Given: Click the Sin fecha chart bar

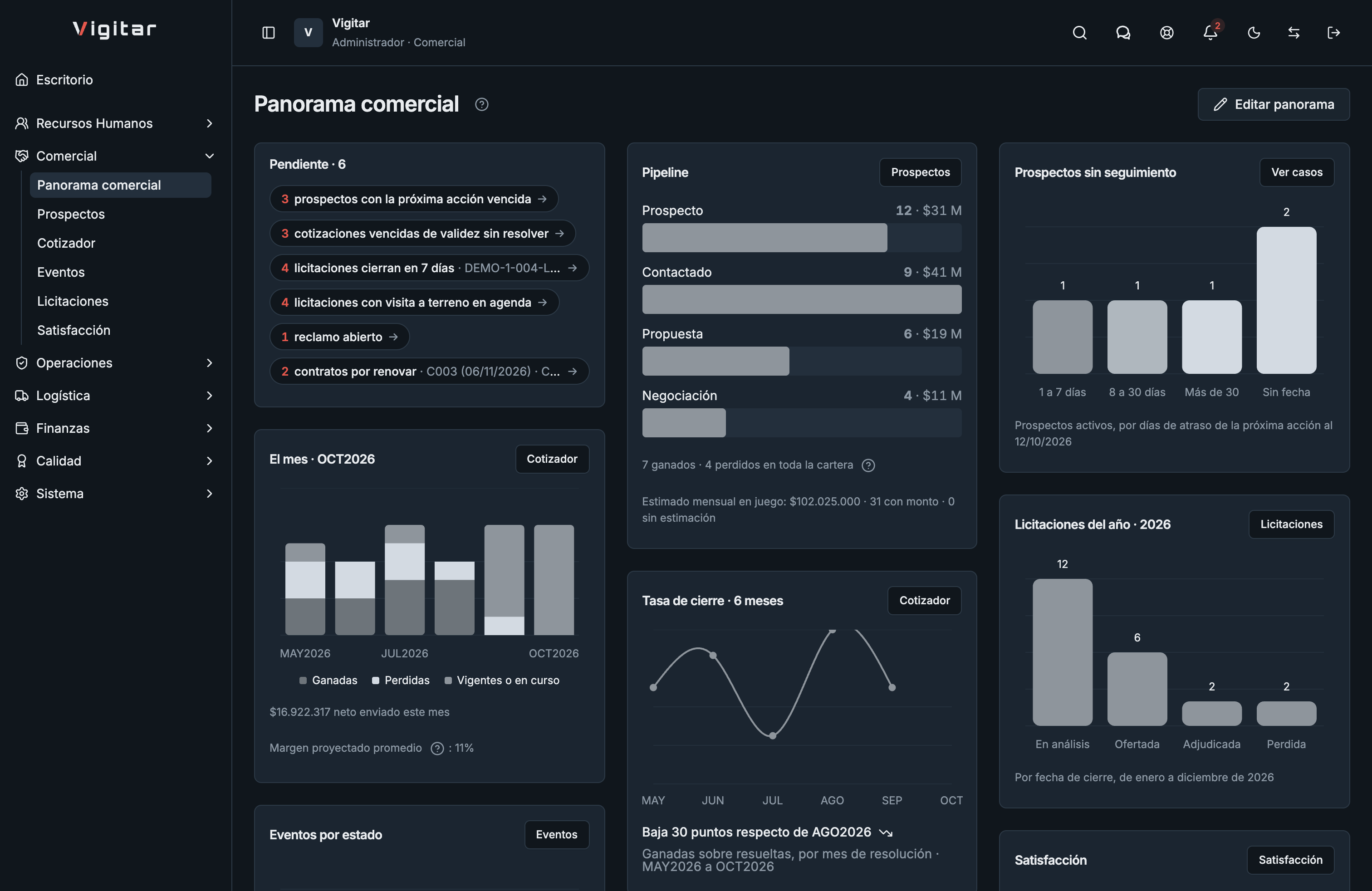Looking at the screenshot, I should point(1286,300).
